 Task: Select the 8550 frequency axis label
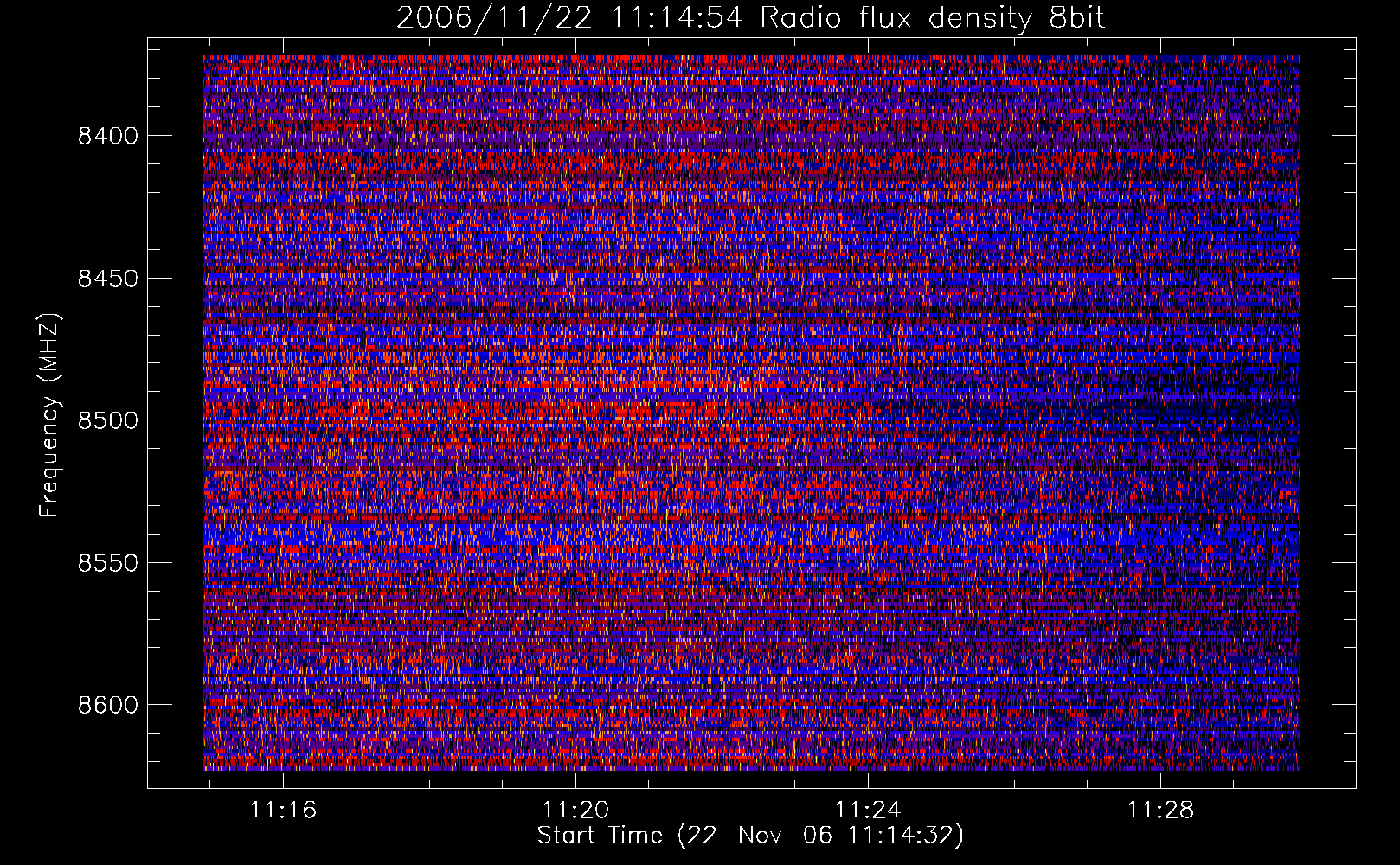click(x=108, y=563)
